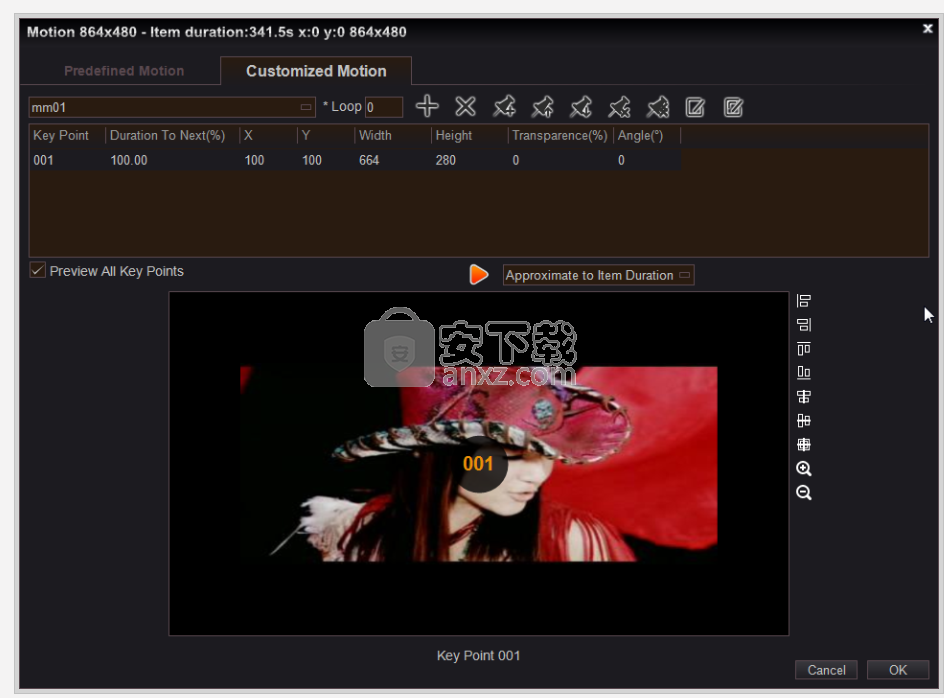Image resolution: width=944 pixels, height=698 pixels.
Task: Click the Width value 664
Action: [x=369, y=160]
